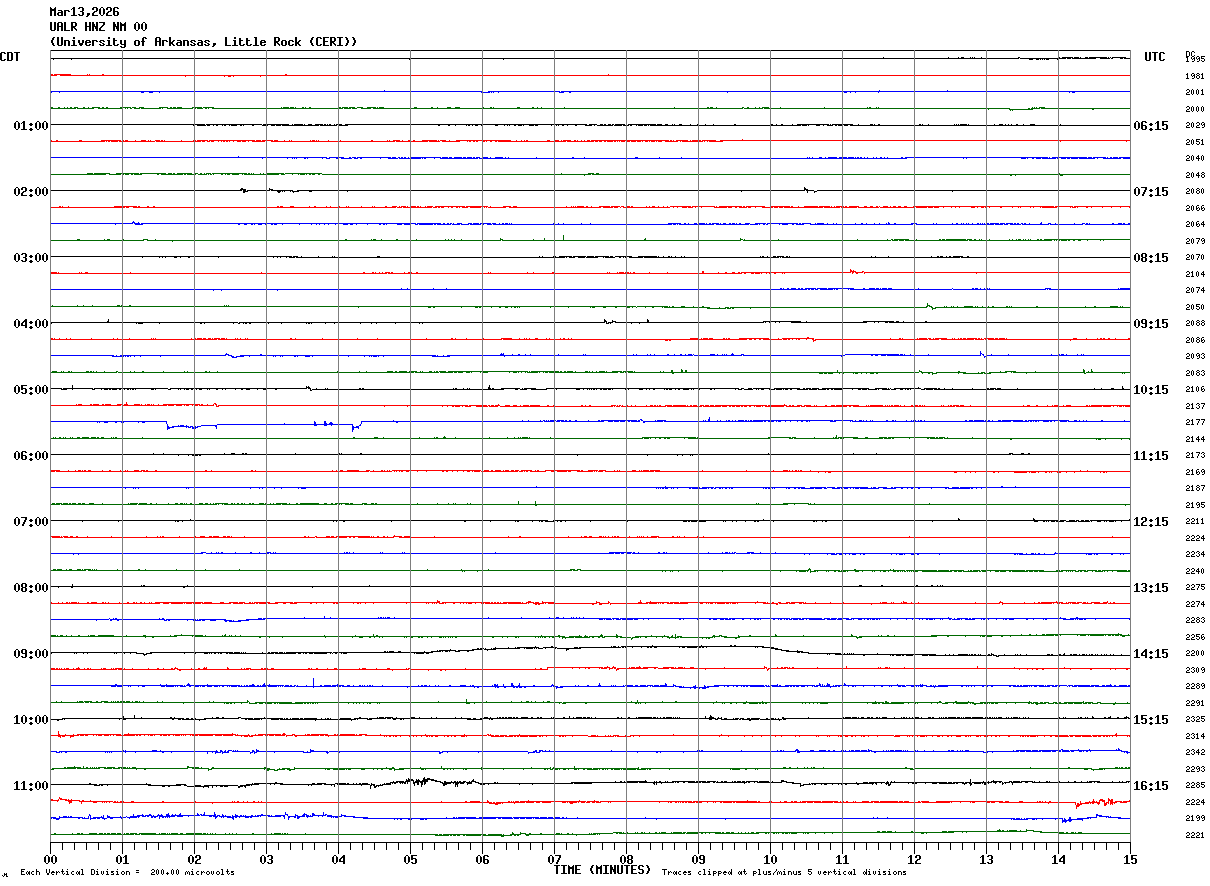Select the 04:00 CDT time label
Screen dimensions: 1210x886
point(31,324)
